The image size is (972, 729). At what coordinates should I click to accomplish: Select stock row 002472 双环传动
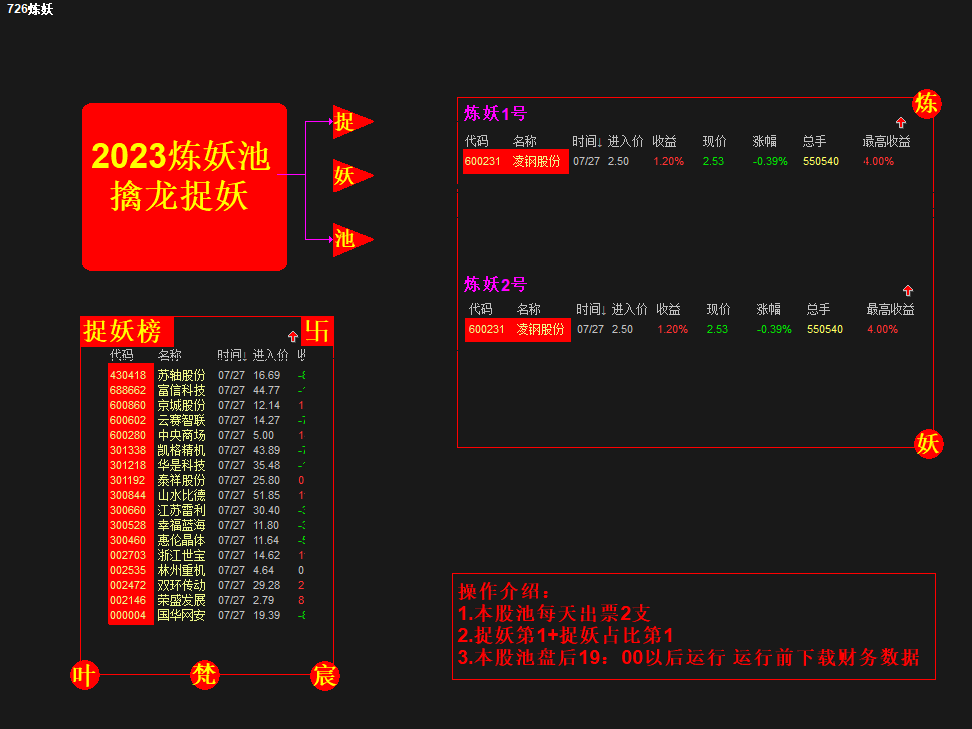pyautogui.click(x=206, y=585)
